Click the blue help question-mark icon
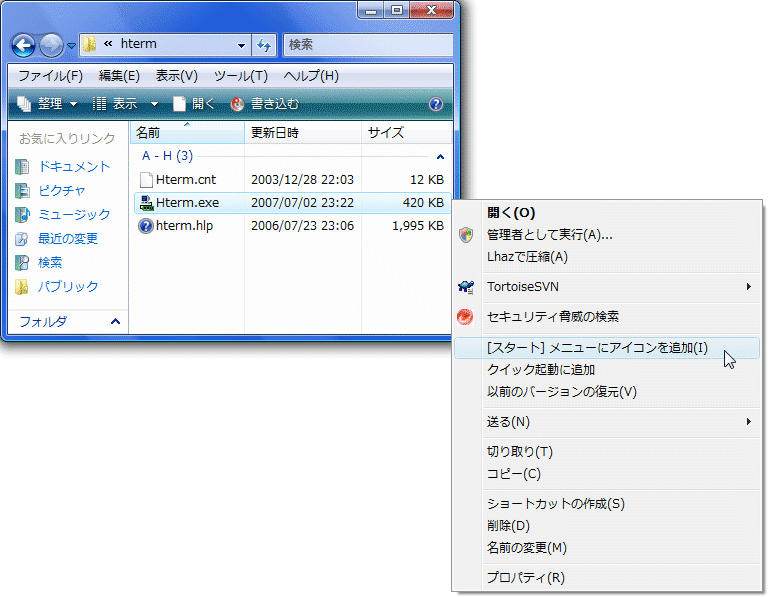Viewport: 768px width, 597px height. (x=435, y=104)
